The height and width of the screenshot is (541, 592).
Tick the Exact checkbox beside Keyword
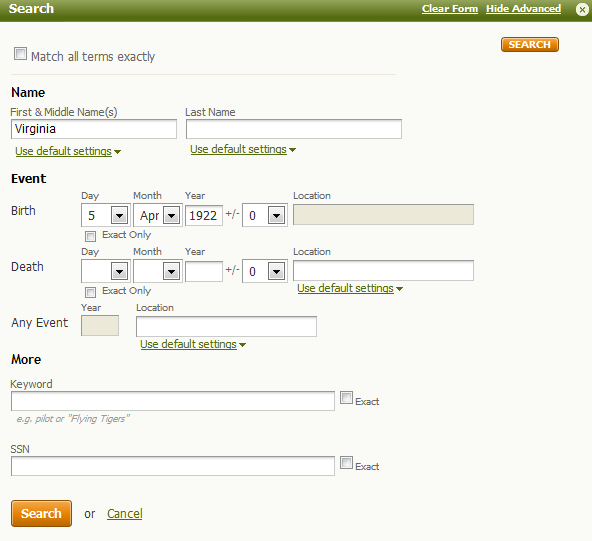346,398
